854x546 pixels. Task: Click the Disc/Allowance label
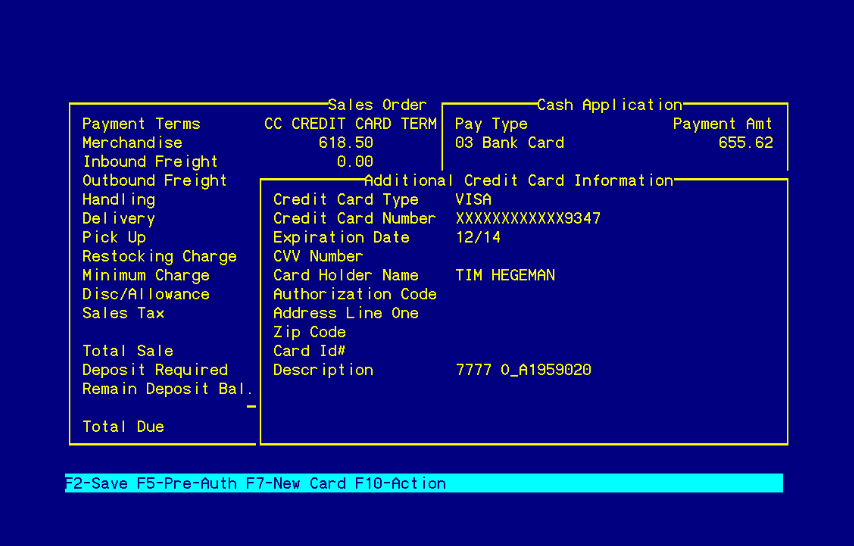click(146, 294)
